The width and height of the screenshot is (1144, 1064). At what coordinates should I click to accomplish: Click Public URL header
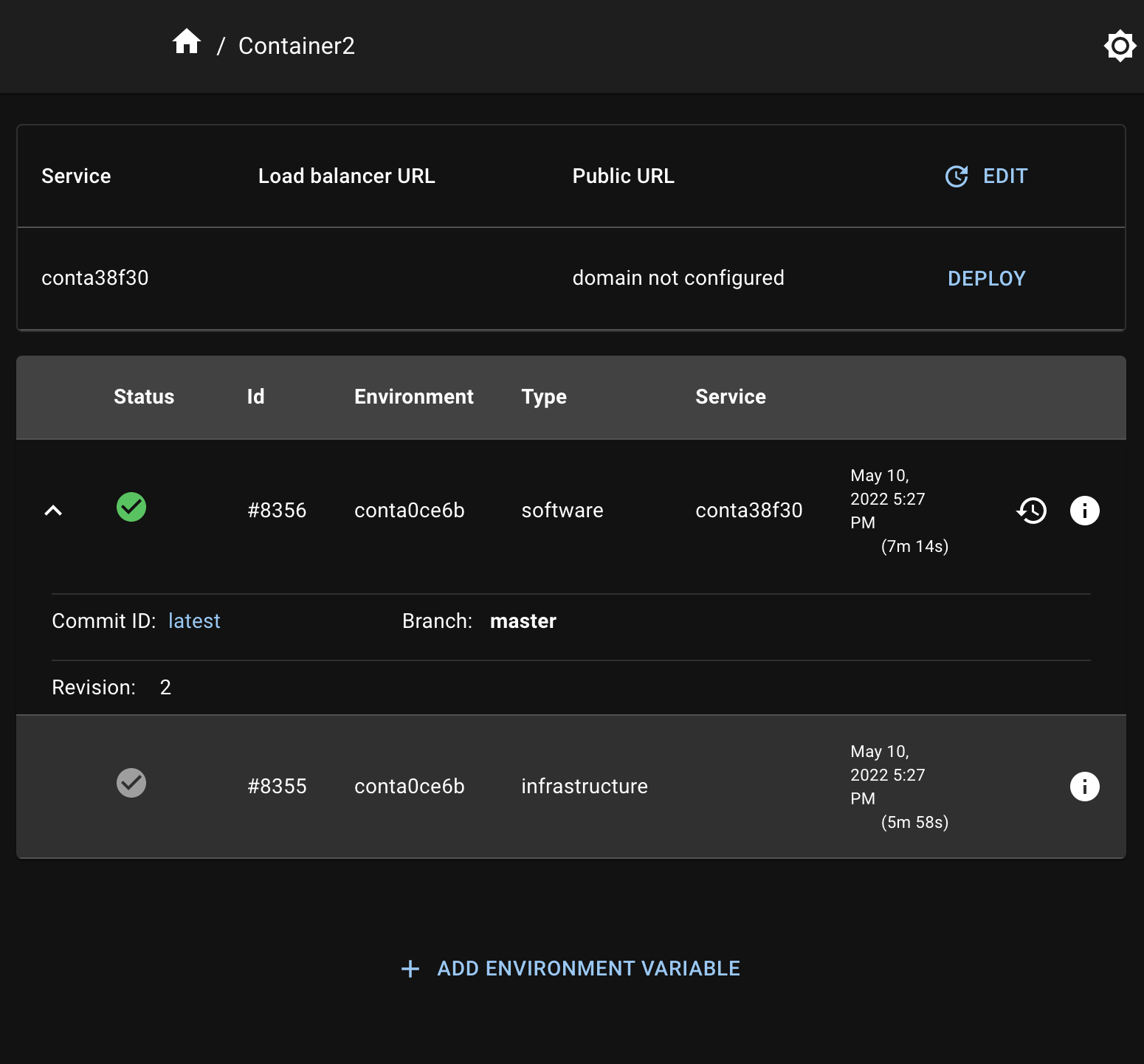(624, 176)
